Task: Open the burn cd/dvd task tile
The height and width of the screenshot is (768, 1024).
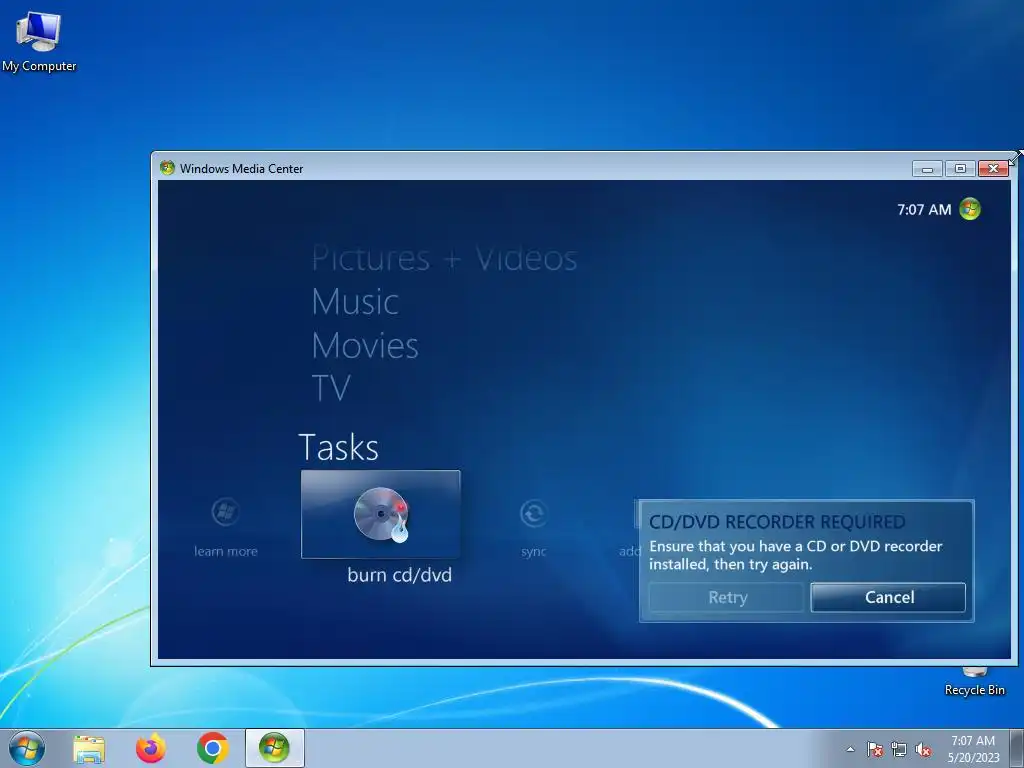Action: pyautogui.click(x=381, y=514)
